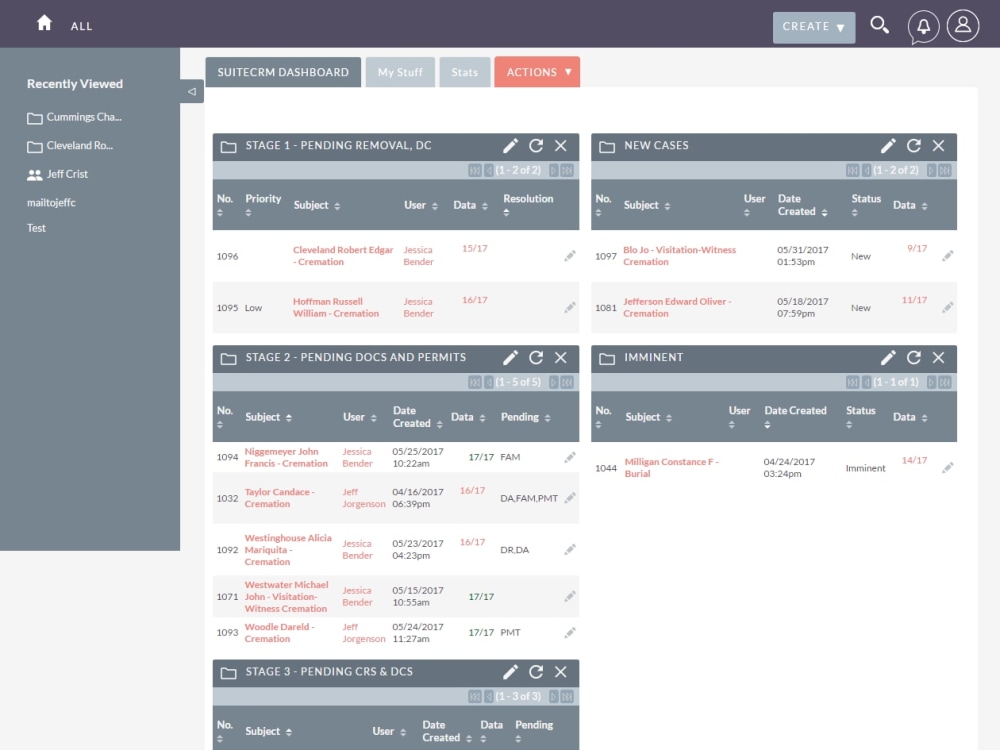The height and width of the screenshot is (750, 1000).
Task: Sort Stage 2 by Pending column
Action: coord(526,417)
